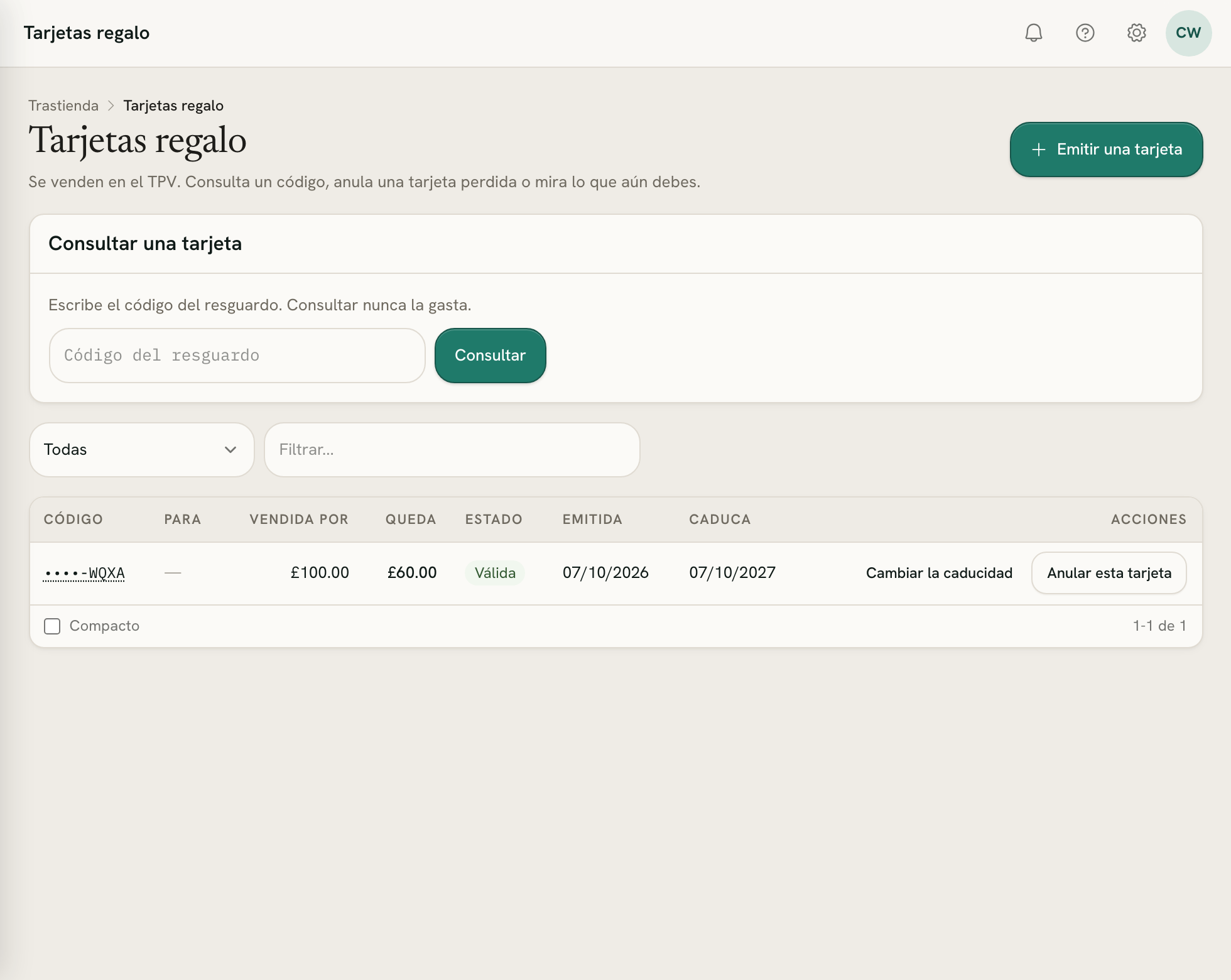Sort by the CÓDIGO column header

point(73,520)
